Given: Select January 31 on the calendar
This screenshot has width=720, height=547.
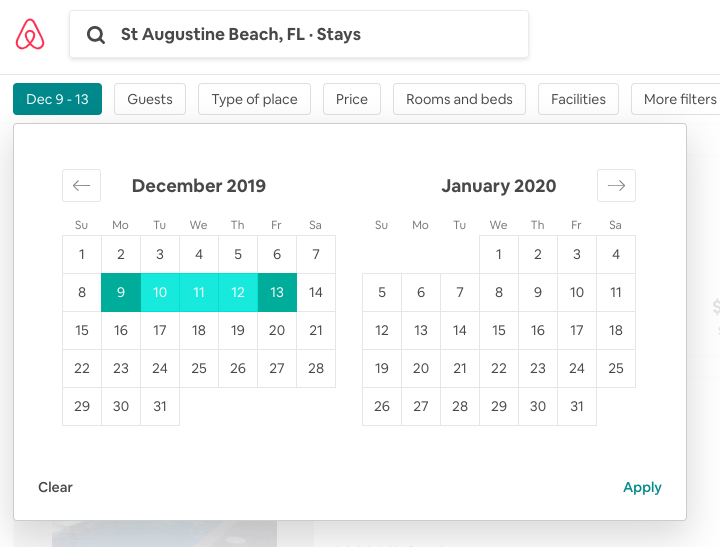Looking at the screenshot, I should [x=577, y=406].
